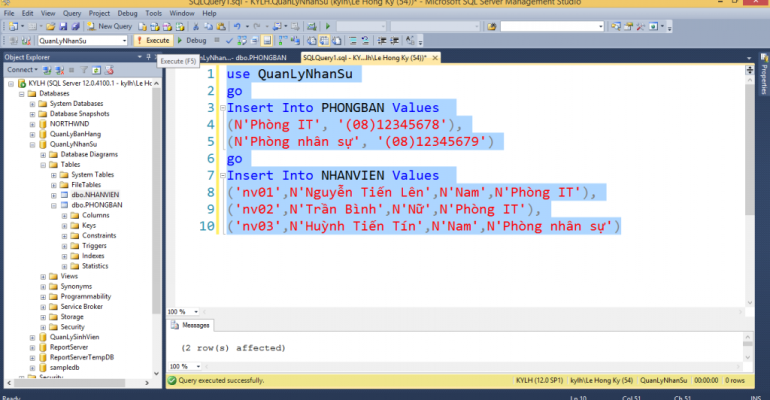Screen dimensions: 770x400
Task: Click the Debug button
Action: 192,41
